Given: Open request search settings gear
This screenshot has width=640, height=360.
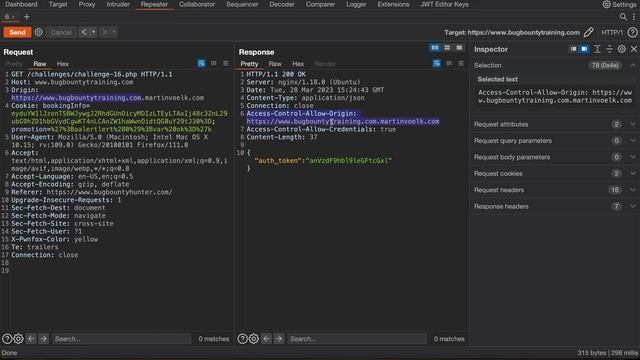Looking at the screenshot, I should pyautogui.click(x=18, y=339).
